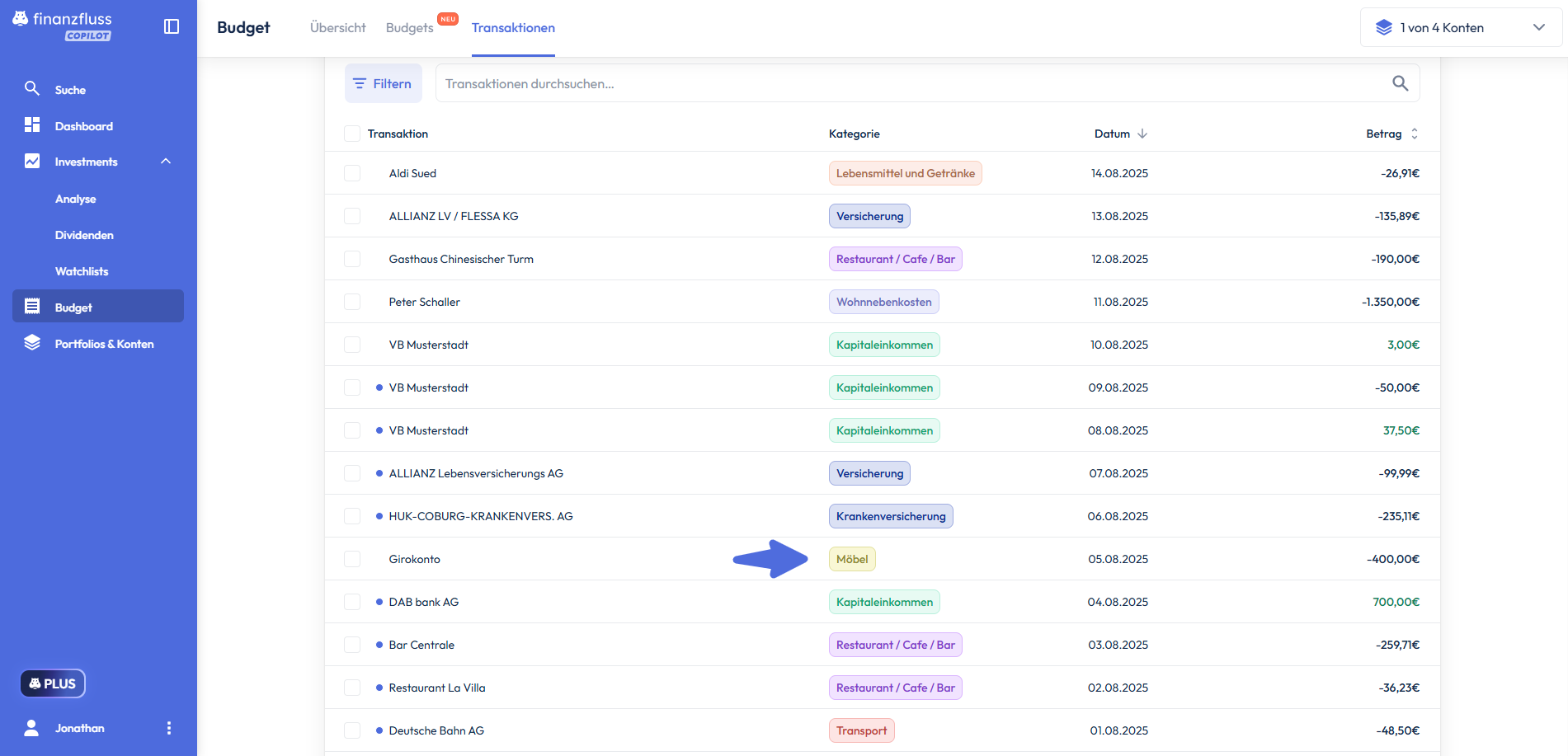This screenshot has height=756, width=1568.
Task: Click the Dashboard grid icon
Action: click(x=32, y=125)
